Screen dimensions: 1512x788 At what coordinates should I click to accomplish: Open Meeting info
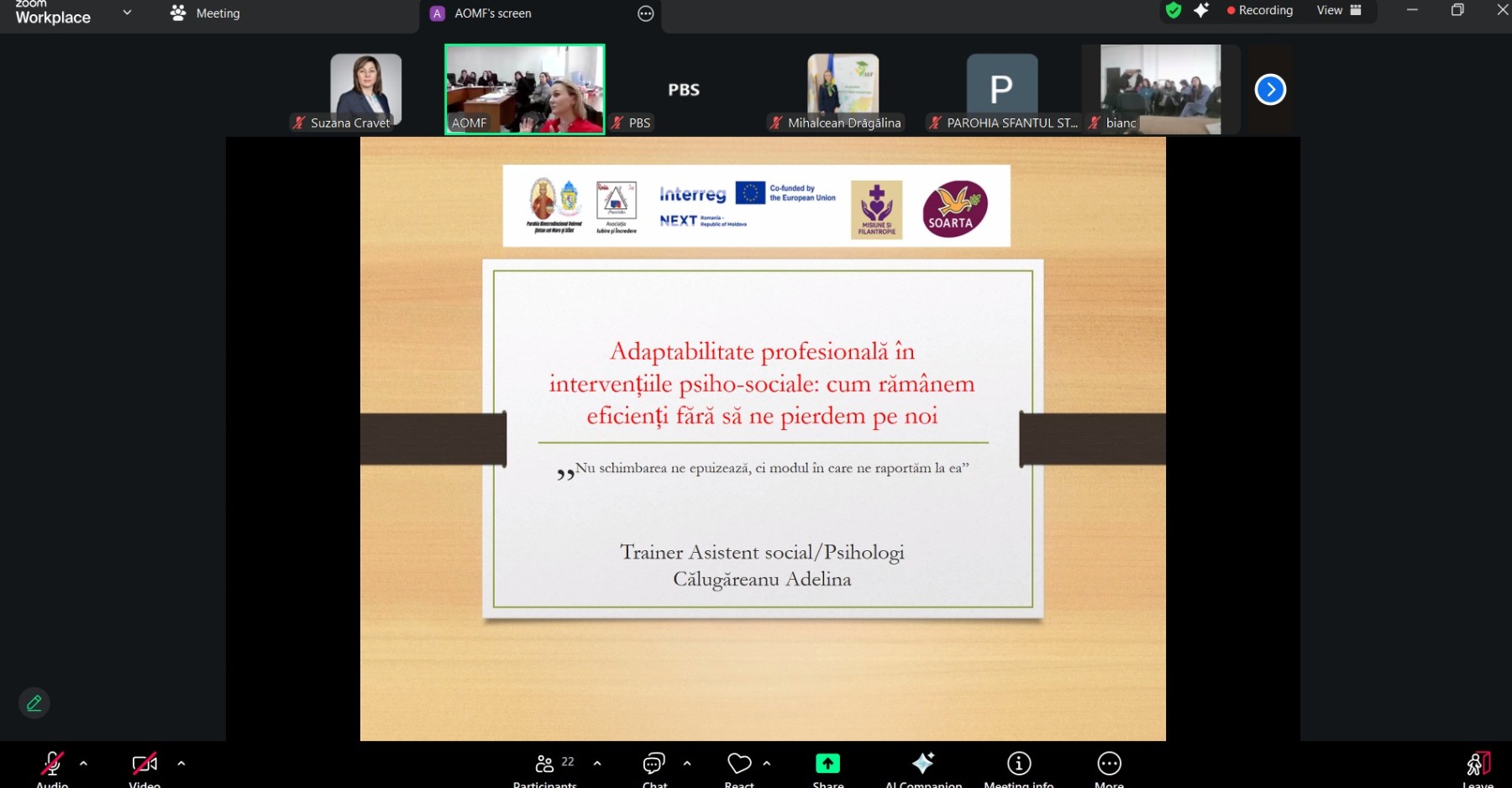coord(1019,764)
